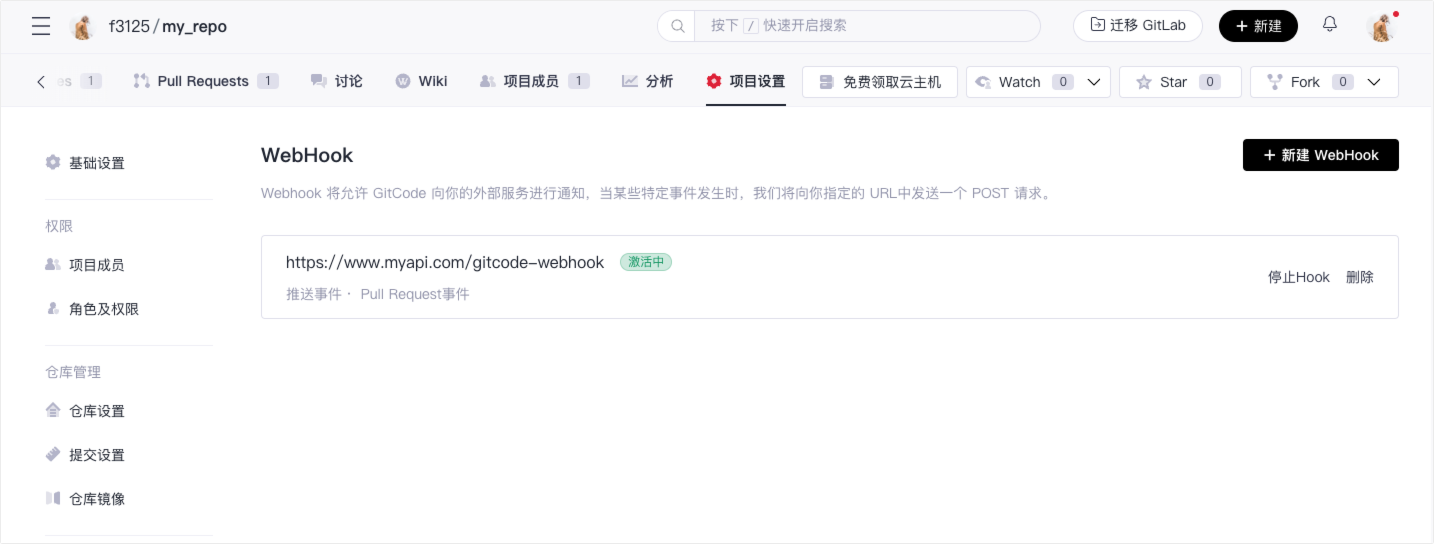Click the 免费领取云主机 button
The height and width of the screenshot is (544, 1434).
[879, 82]
